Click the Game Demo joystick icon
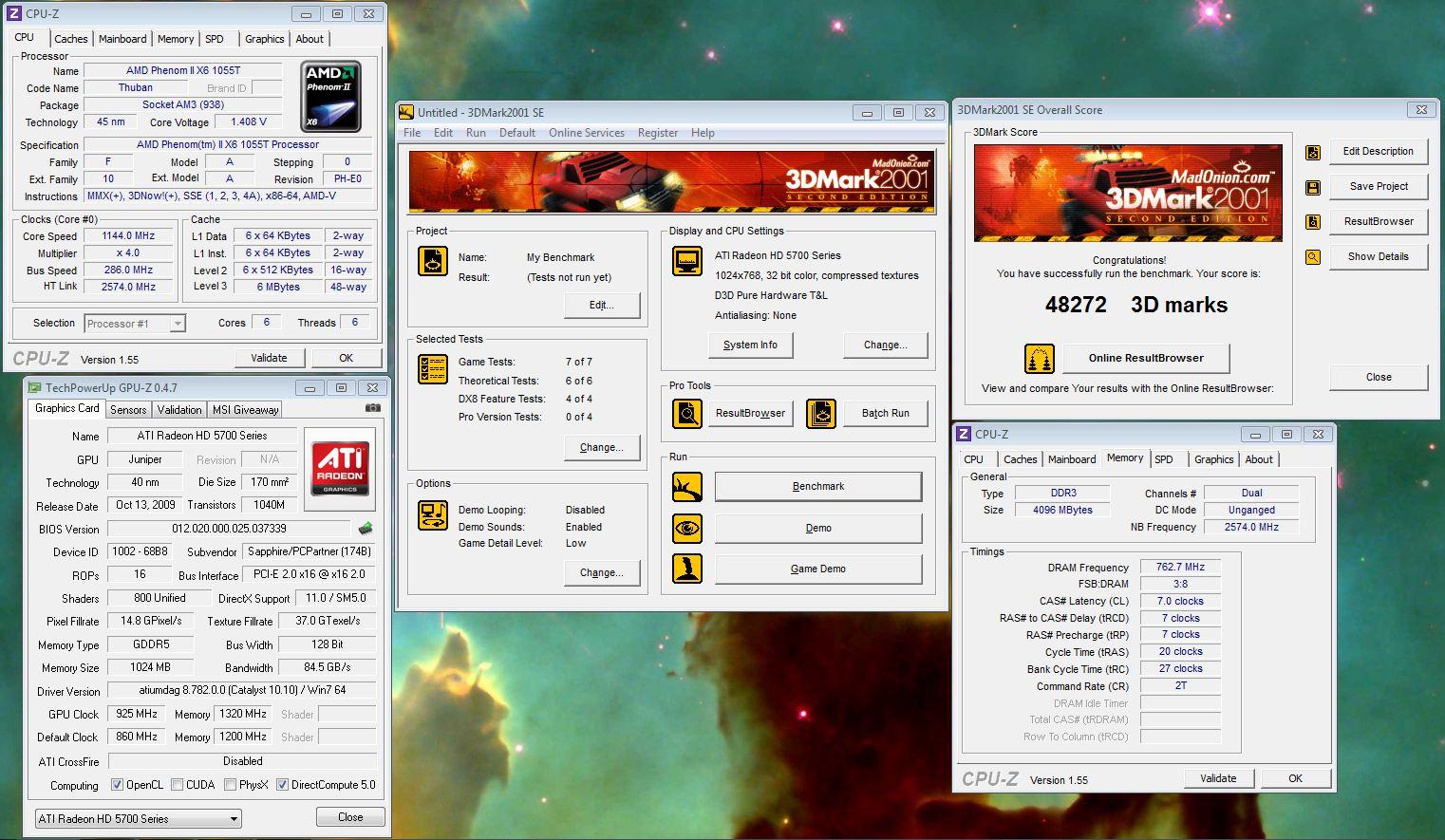This screenshot has width=1445, height=840. (x=687, y=569)
